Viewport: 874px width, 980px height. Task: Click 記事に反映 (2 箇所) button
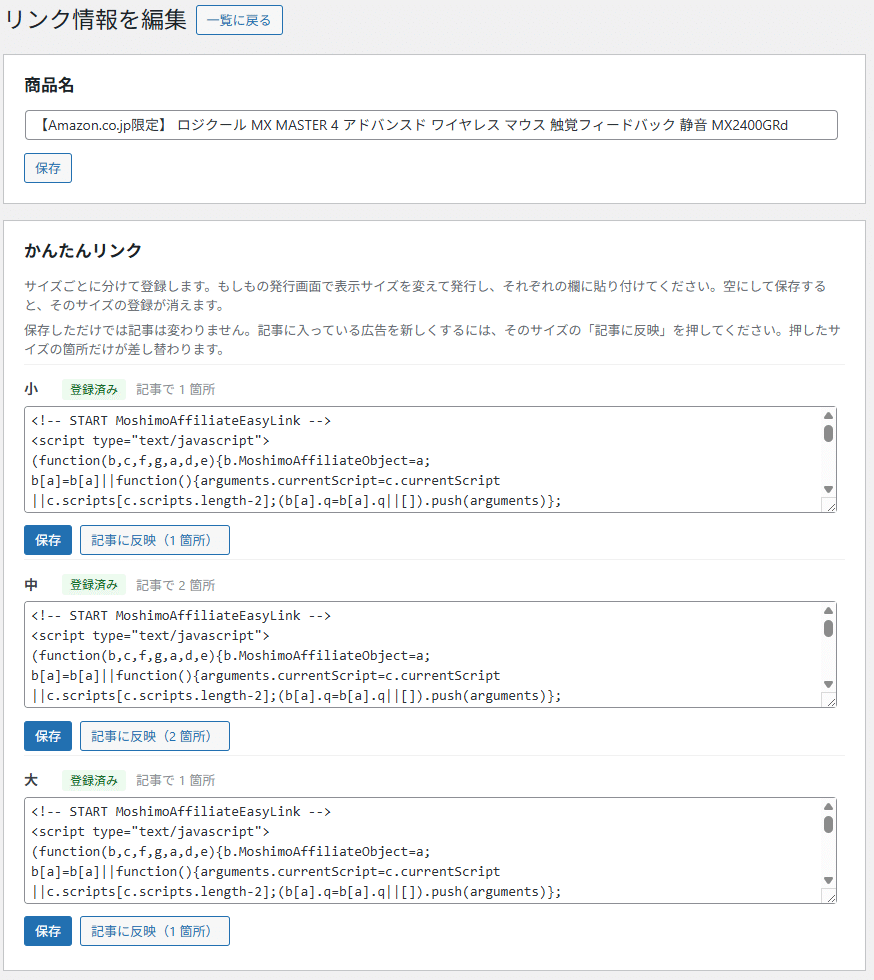(154, 736)
